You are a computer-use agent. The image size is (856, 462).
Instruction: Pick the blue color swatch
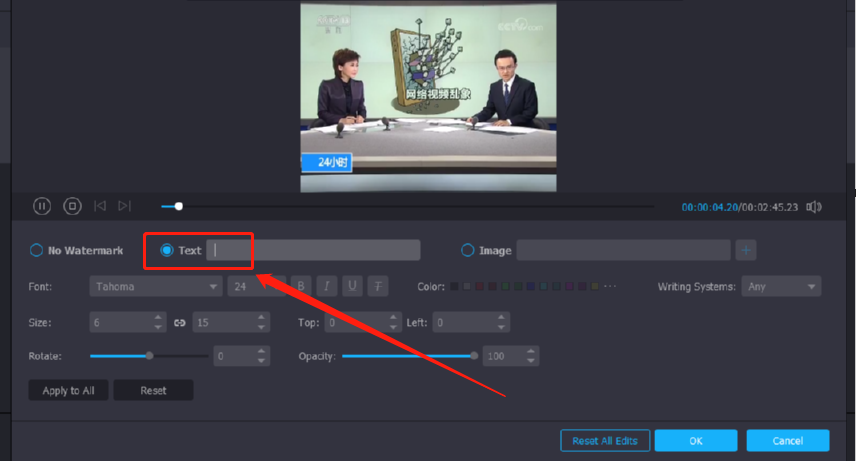point(531,286)
